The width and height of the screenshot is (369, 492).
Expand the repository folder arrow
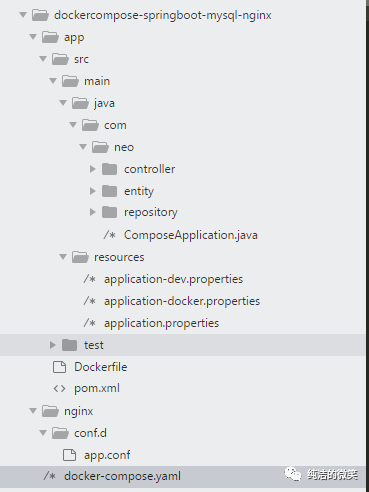tap(93, 212)
